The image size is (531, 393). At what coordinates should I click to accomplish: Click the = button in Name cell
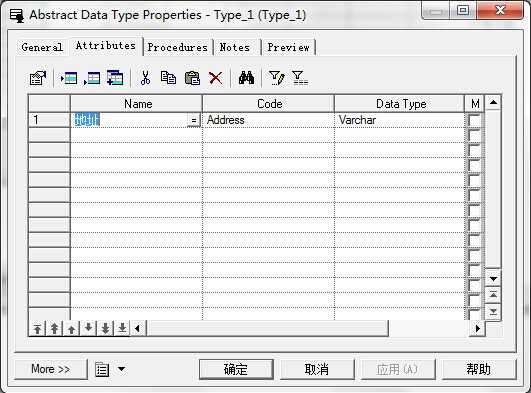point(194,120)
